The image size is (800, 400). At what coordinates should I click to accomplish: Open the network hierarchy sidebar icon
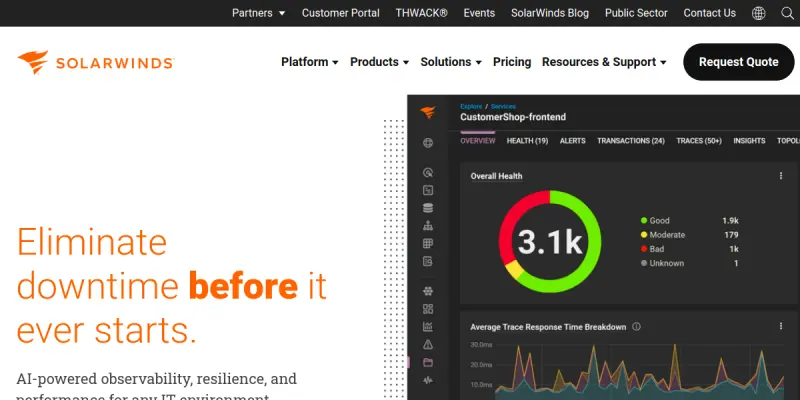point(428,226)
